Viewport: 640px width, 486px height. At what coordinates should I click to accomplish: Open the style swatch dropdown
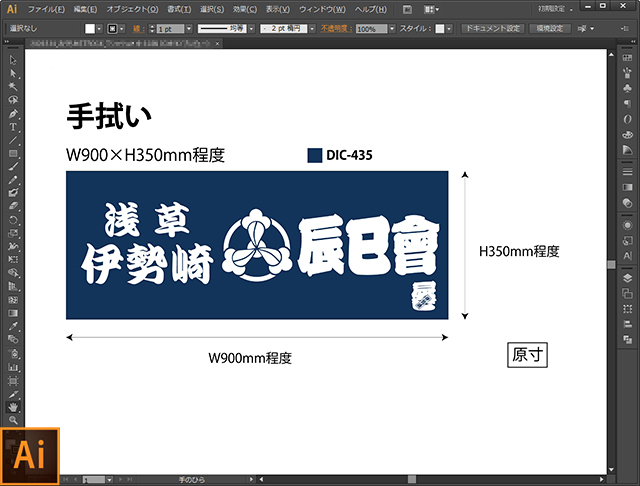449,29
